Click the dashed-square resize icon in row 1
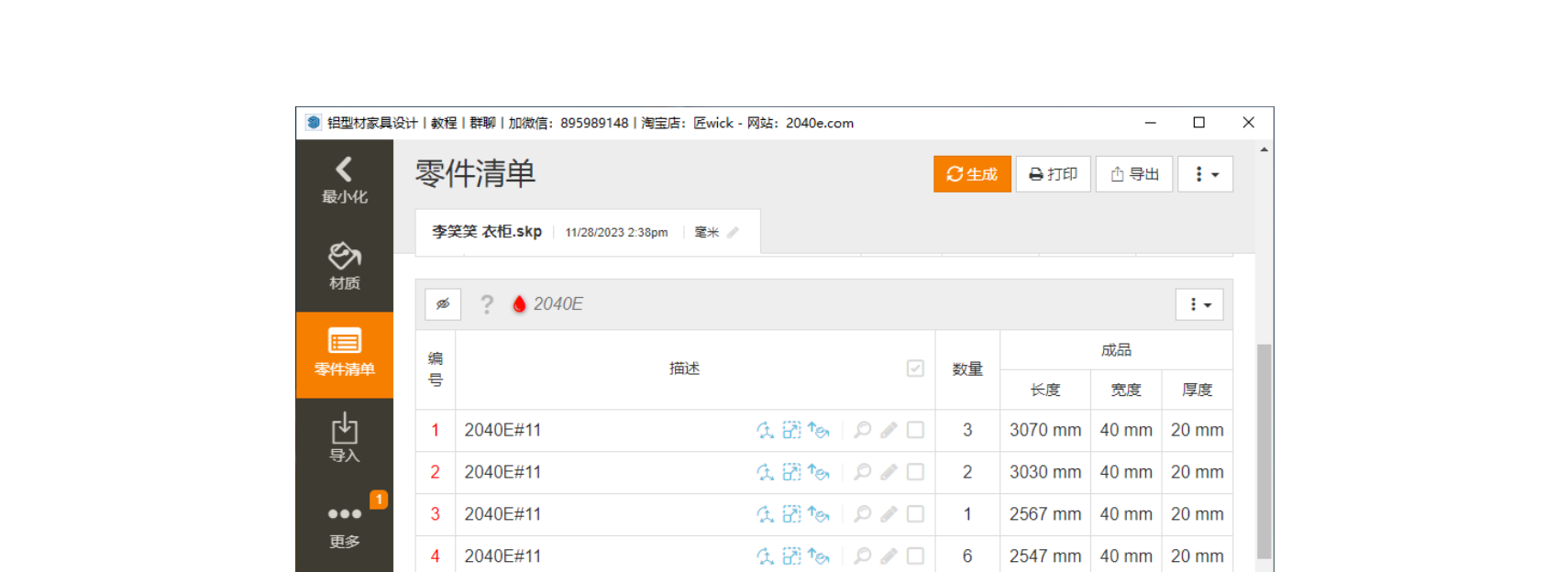The width and height of the screenshot is (1568, 572). (791, 430)
